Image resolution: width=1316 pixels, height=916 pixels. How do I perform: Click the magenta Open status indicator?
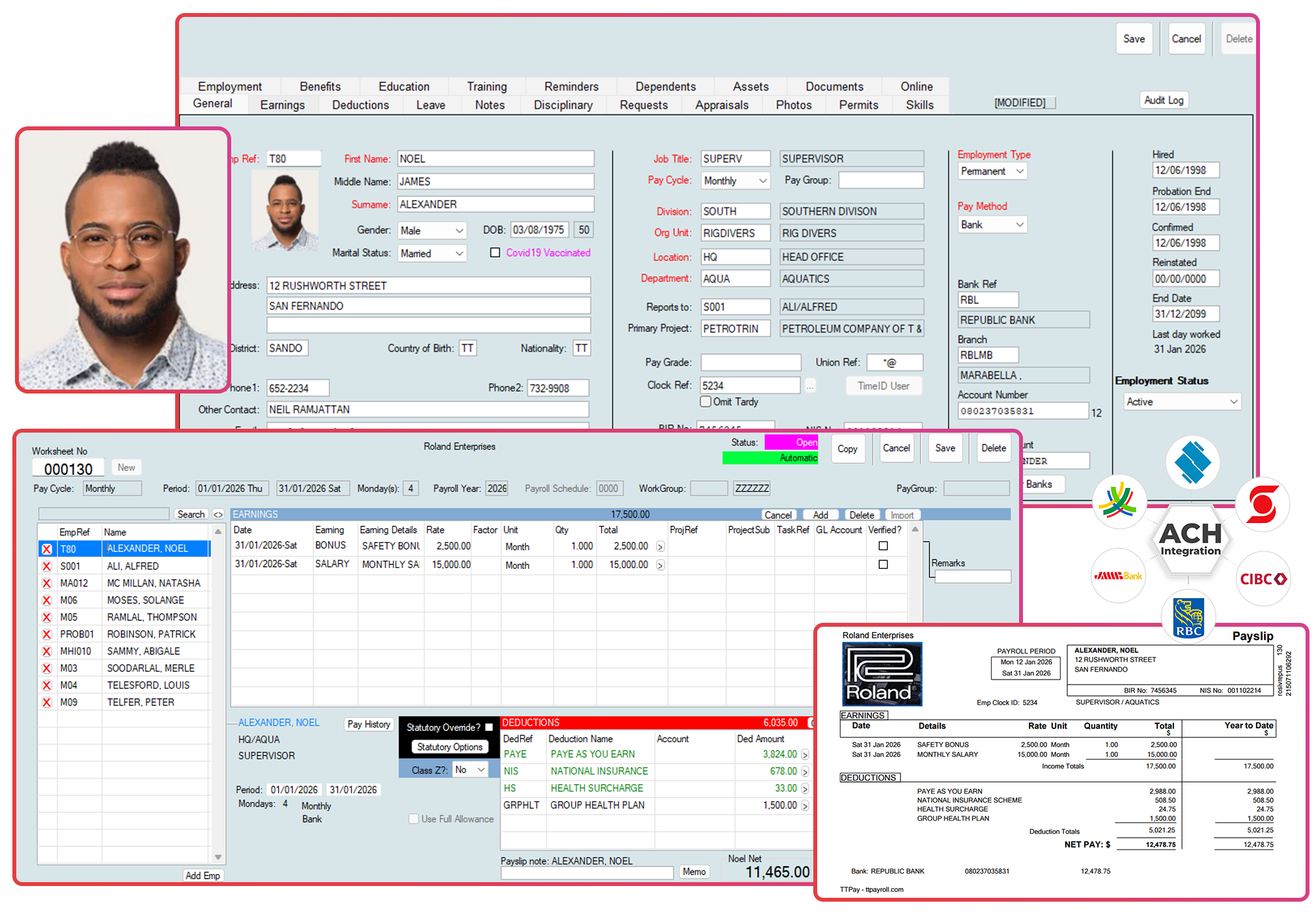point(791,442)
